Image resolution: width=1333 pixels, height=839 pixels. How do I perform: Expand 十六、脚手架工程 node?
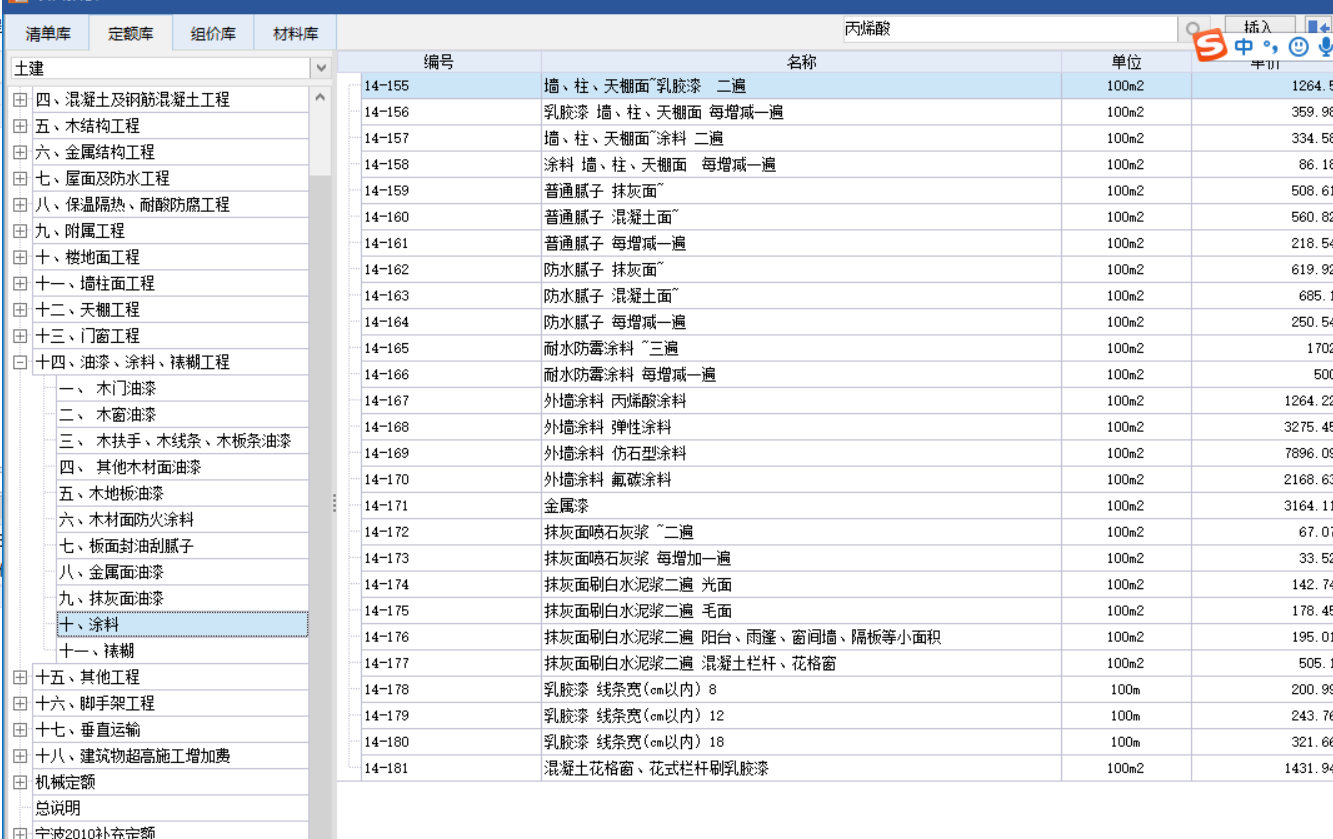(20, 704)
